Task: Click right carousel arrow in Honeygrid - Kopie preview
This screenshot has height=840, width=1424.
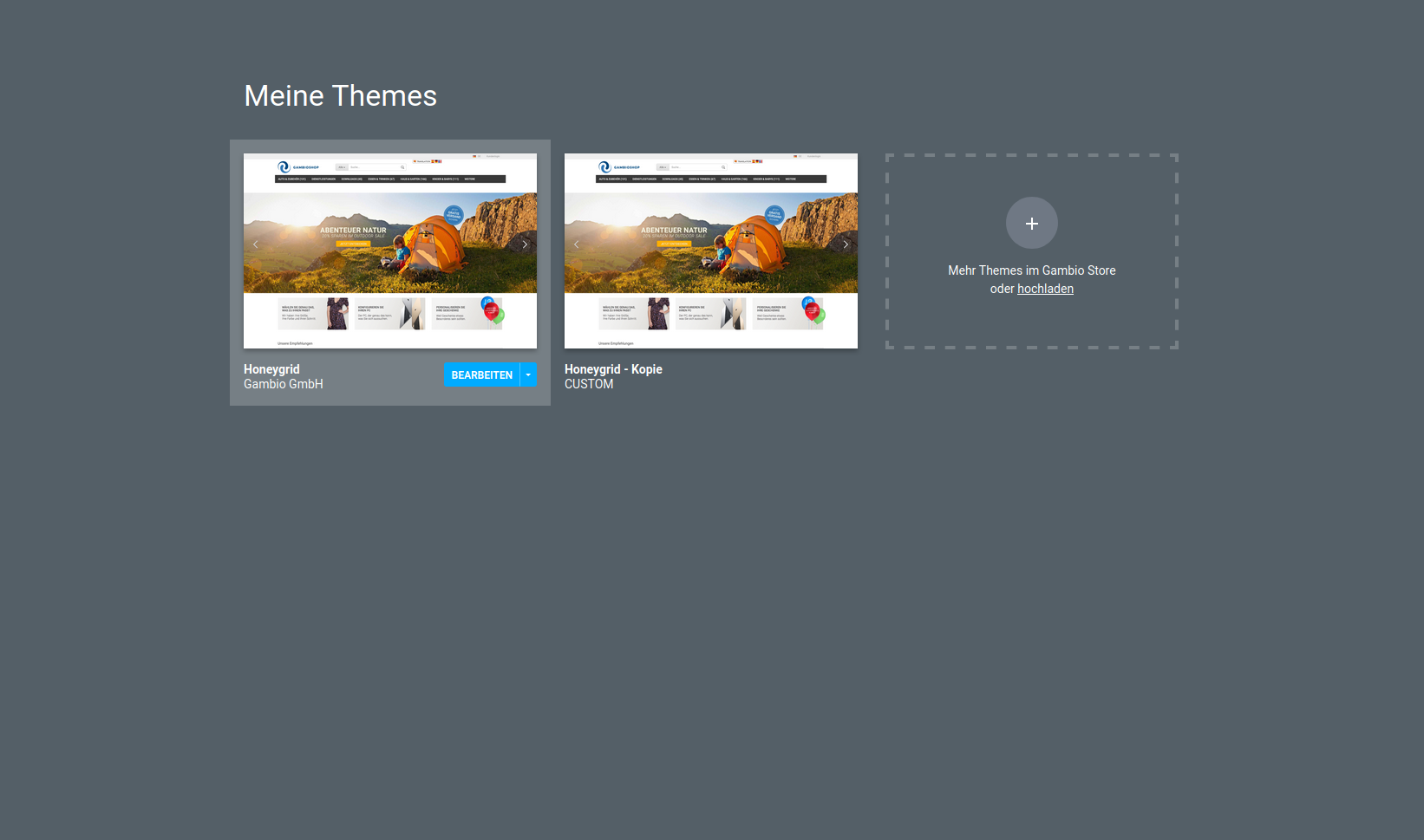Action: pos(846,244)
